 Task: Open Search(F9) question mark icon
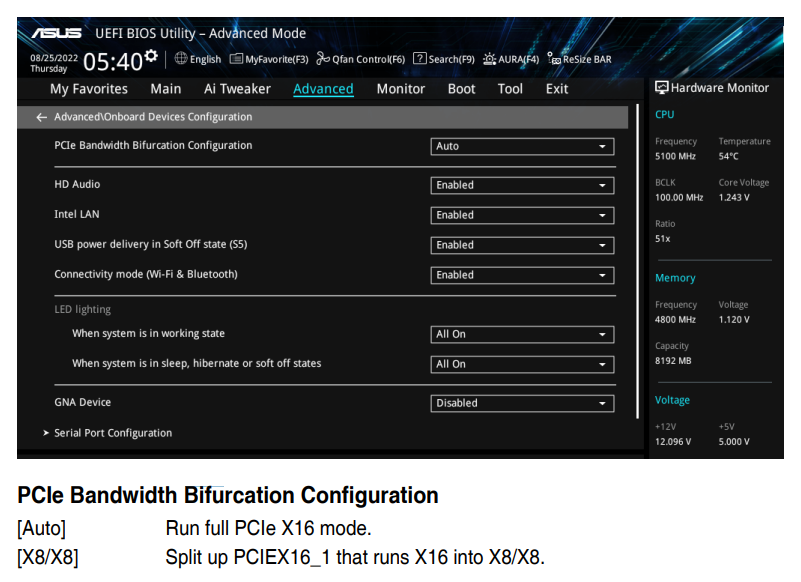[x=419, y=59]
